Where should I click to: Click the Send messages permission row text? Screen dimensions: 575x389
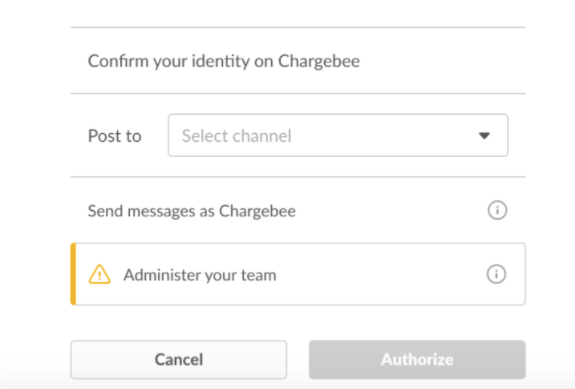tap(192, 212)
